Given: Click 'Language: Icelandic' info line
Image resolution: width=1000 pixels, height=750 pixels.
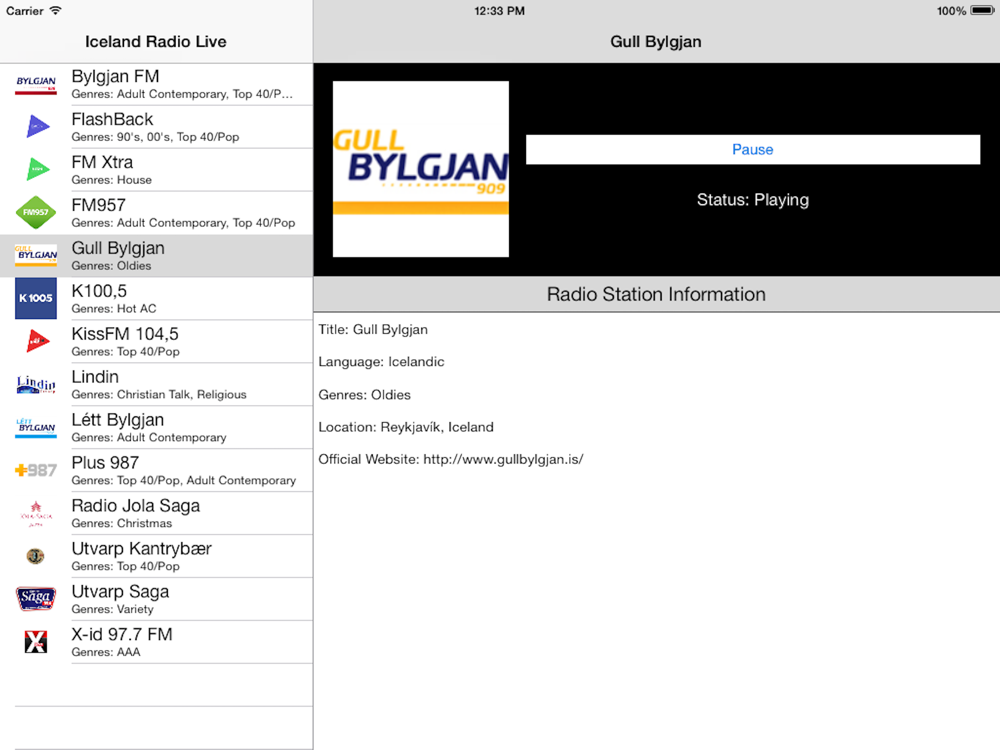Looking at the screenshot, I should click(381, 362).
